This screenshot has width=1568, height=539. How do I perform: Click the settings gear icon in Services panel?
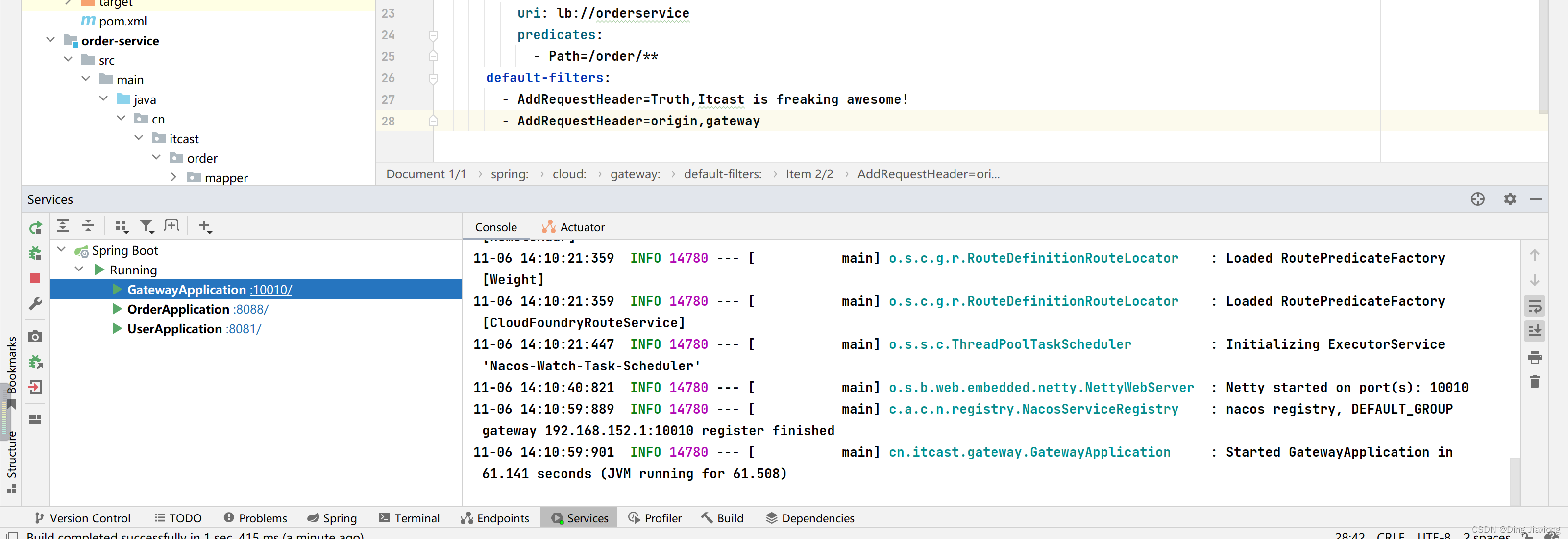coord(1511,199)
